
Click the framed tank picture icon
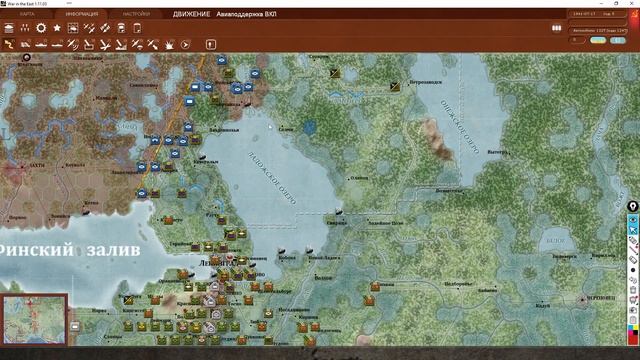[x=73, y=28]
